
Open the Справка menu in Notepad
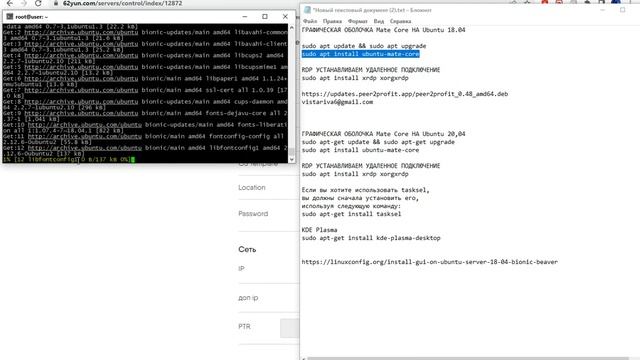400,21
